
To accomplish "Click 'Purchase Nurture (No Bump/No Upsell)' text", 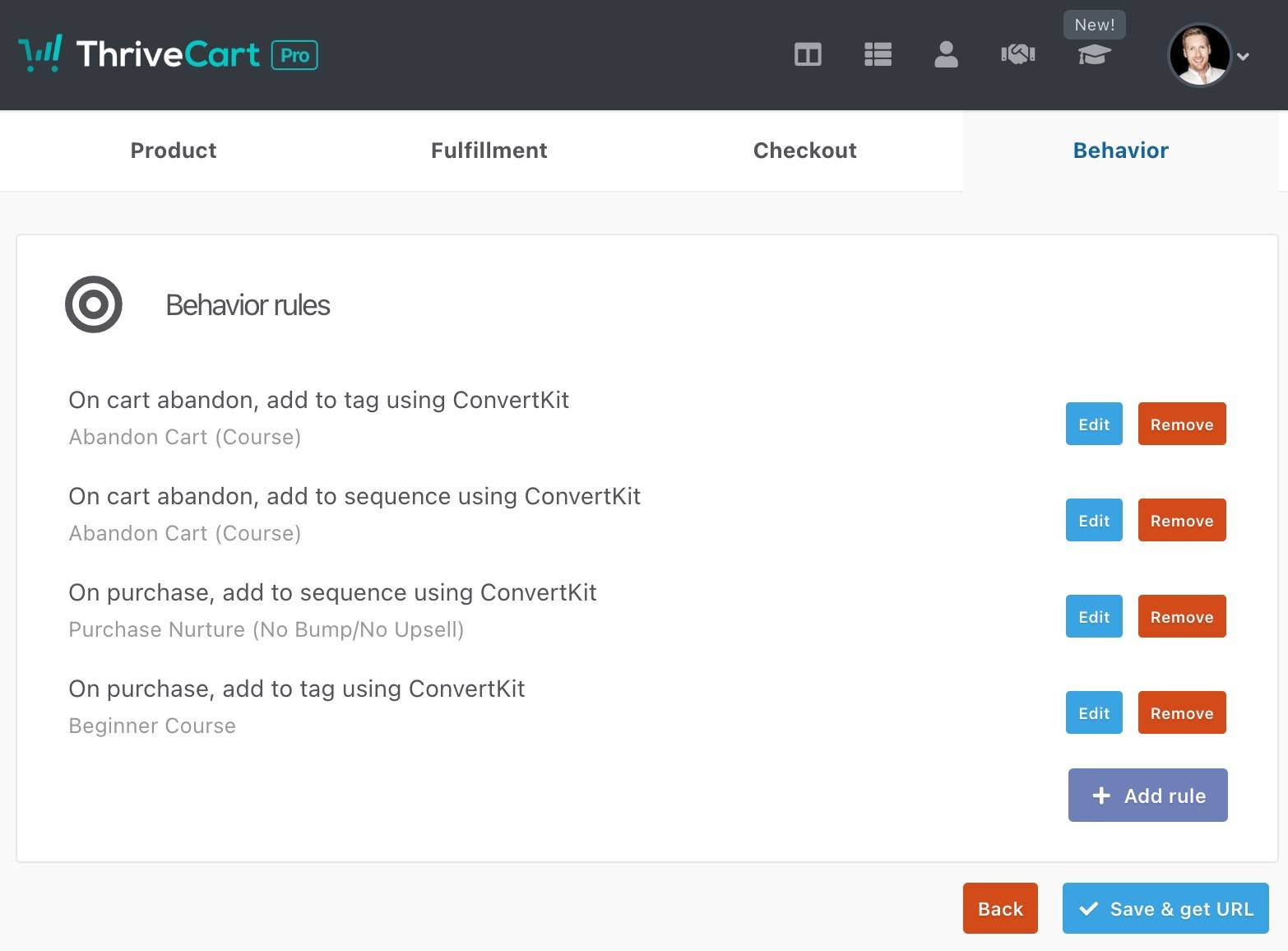I will [x=266, y=629].
